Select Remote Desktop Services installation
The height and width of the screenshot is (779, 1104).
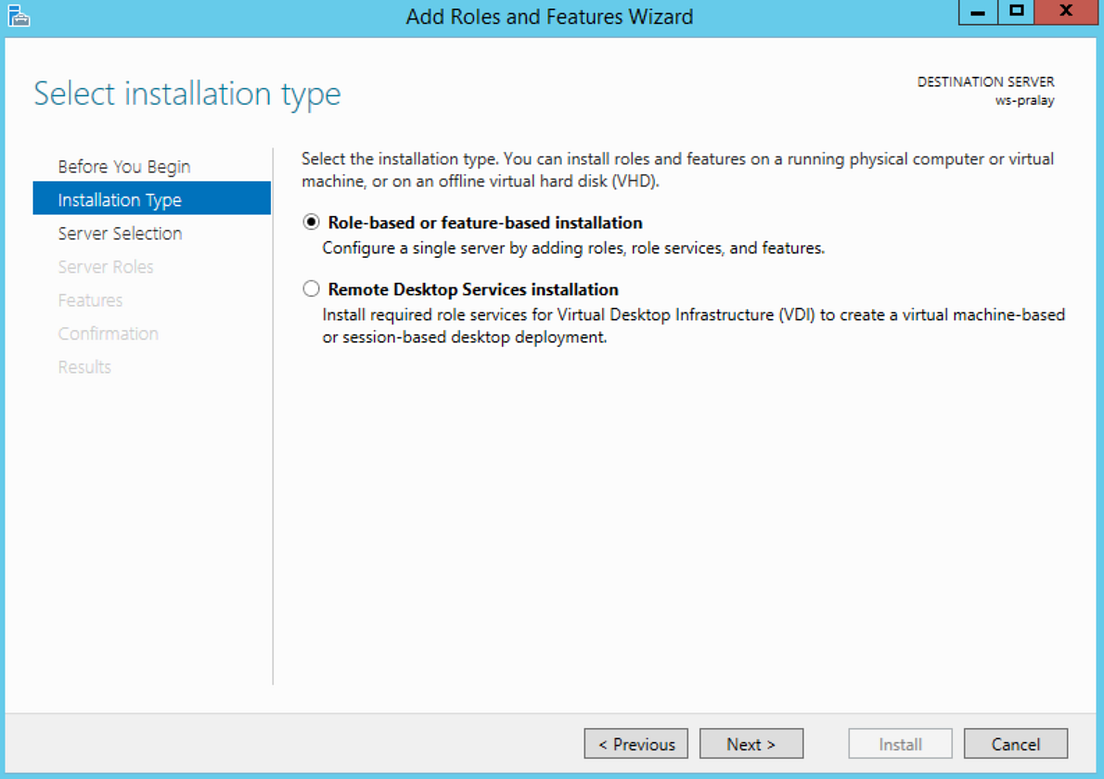311,288
